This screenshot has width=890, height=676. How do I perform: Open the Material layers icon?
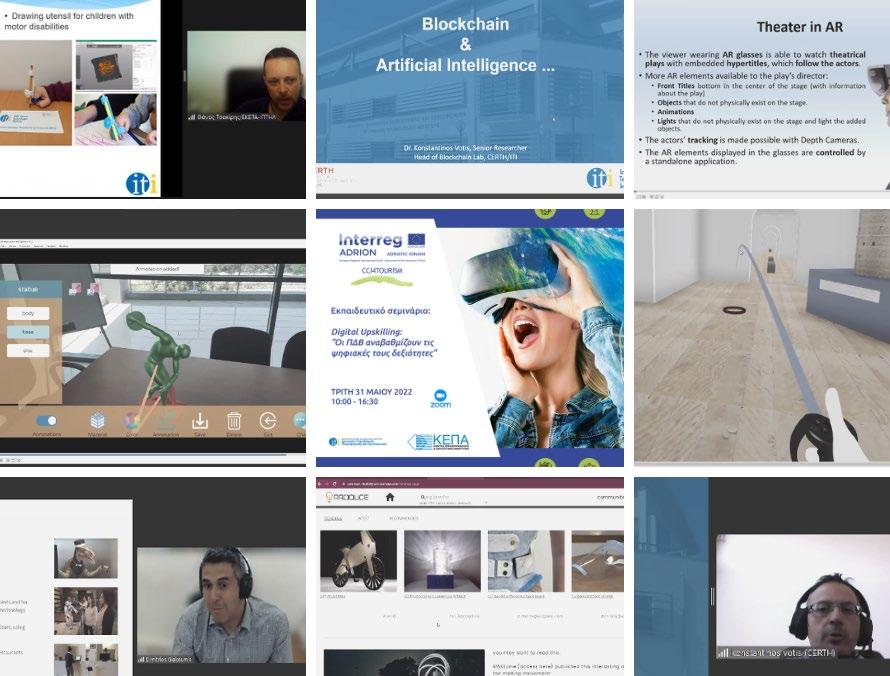click(x=98, y=421)
